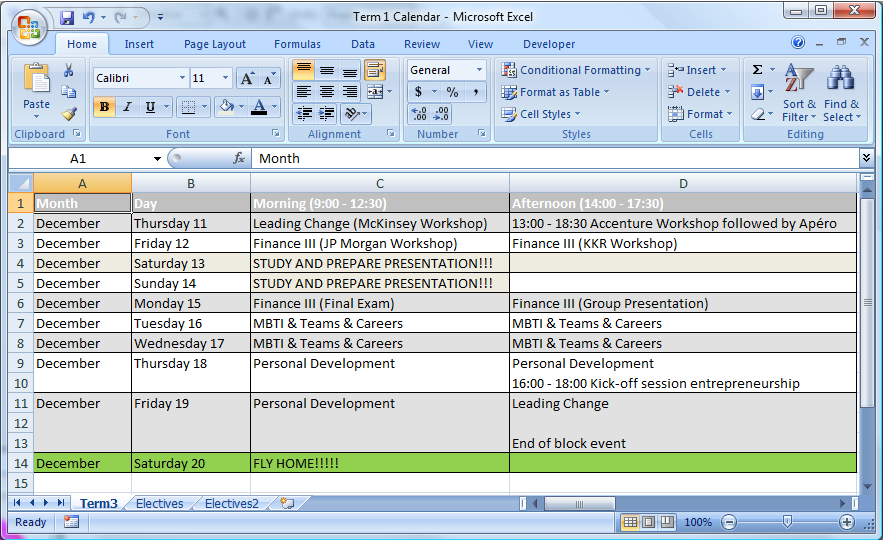Save the workbook using the floppy icon
This screenshot has height=540, width=883.
click(x=67, y=18)
